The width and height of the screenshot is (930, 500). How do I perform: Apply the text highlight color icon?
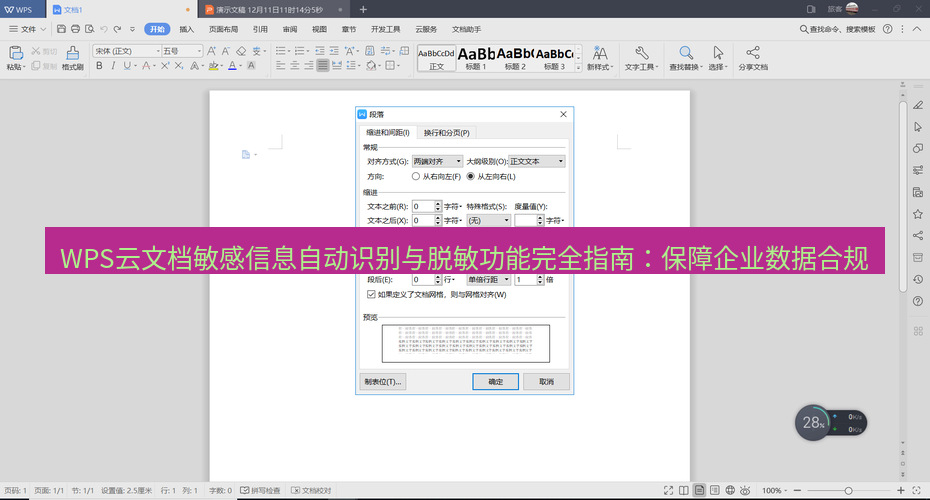point(214,66)
